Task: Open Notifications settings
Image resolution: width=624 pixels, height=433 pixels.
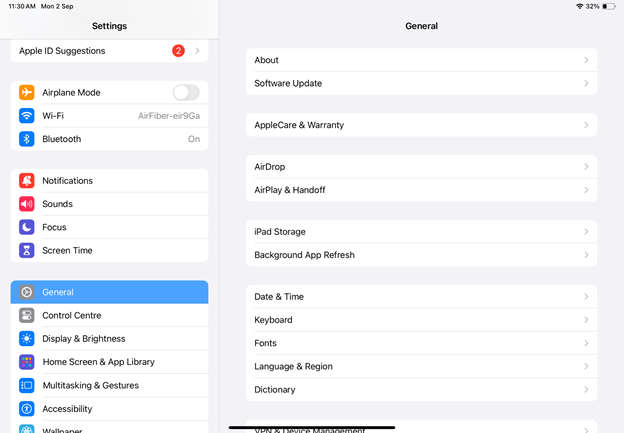Action: (x=109, y=181)
